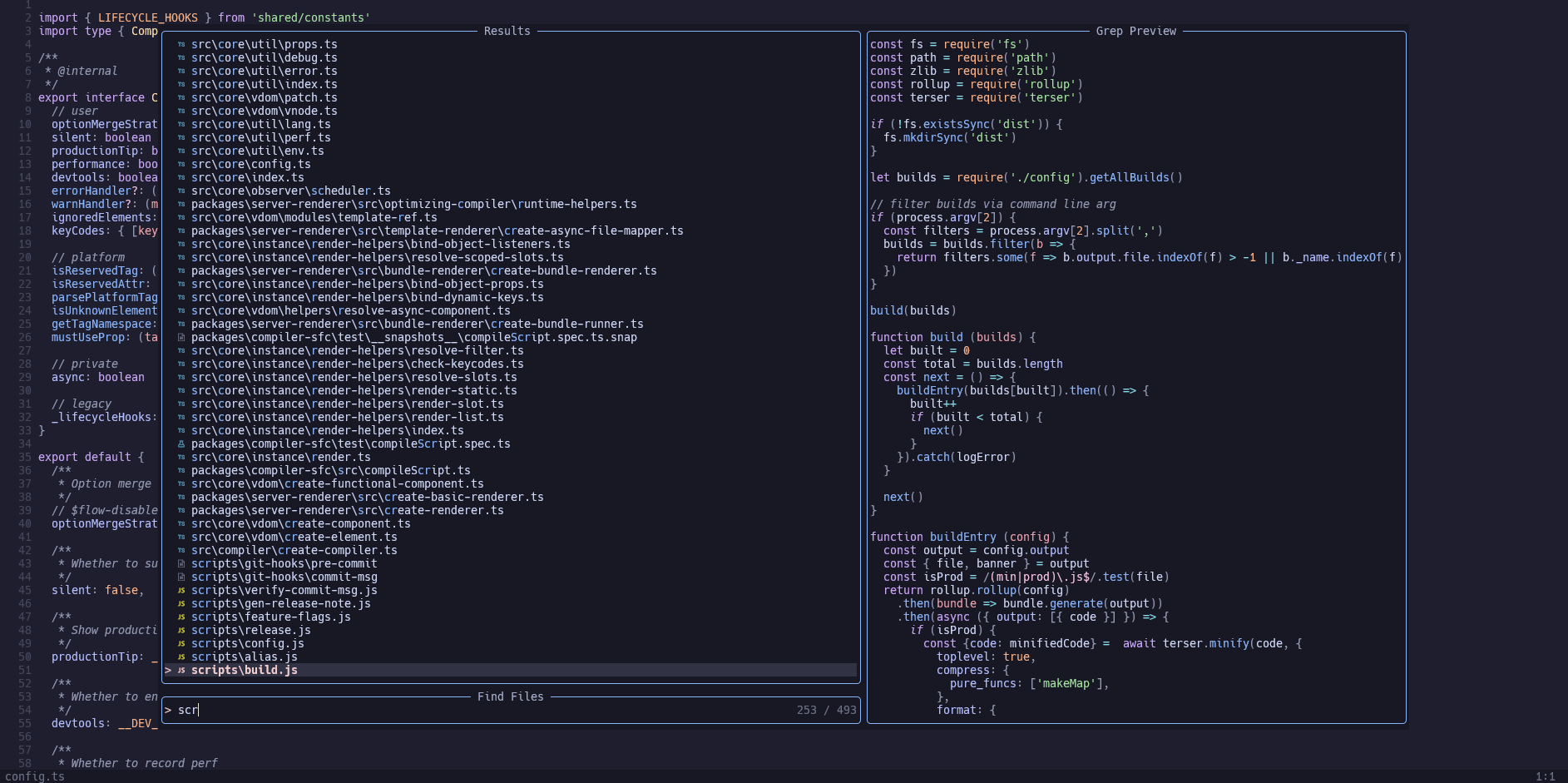The height and width of the screenshot is (783, 1568).
Task: Click the TS icon beside src\core\config.ts
Action: 181,164
